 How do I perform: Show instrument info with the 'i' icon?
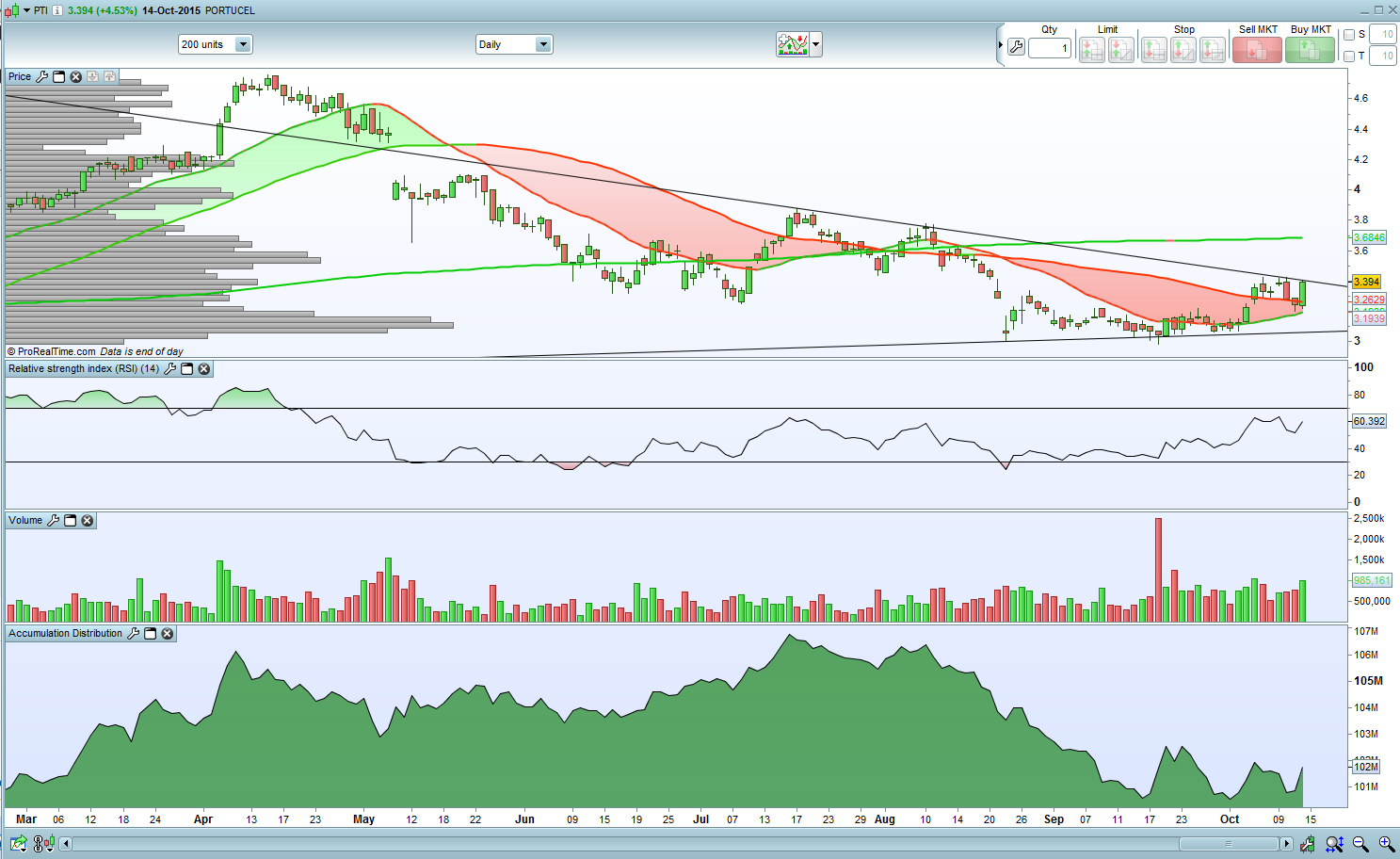click(x=57, y=10)
